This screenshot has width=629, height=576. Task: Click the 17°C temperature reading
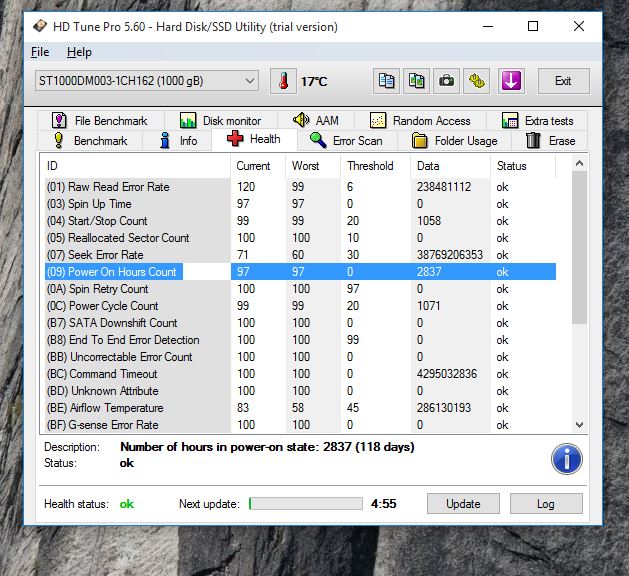tap(314, 81)
